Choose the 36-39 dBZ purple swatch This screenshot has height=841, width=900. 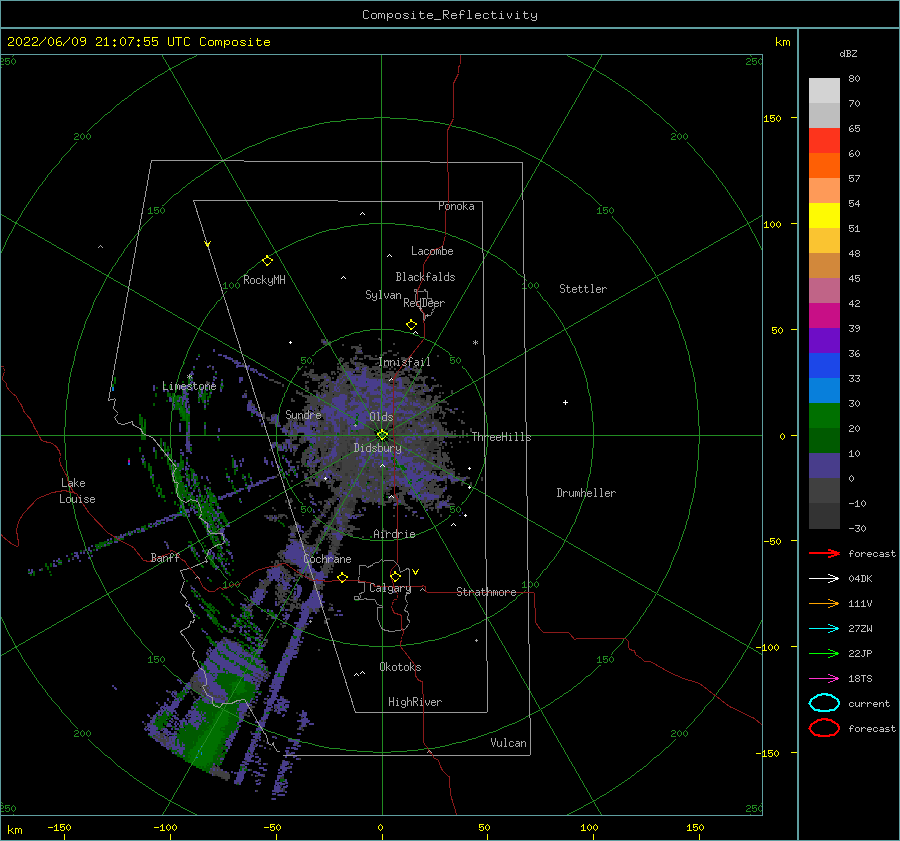824,340
